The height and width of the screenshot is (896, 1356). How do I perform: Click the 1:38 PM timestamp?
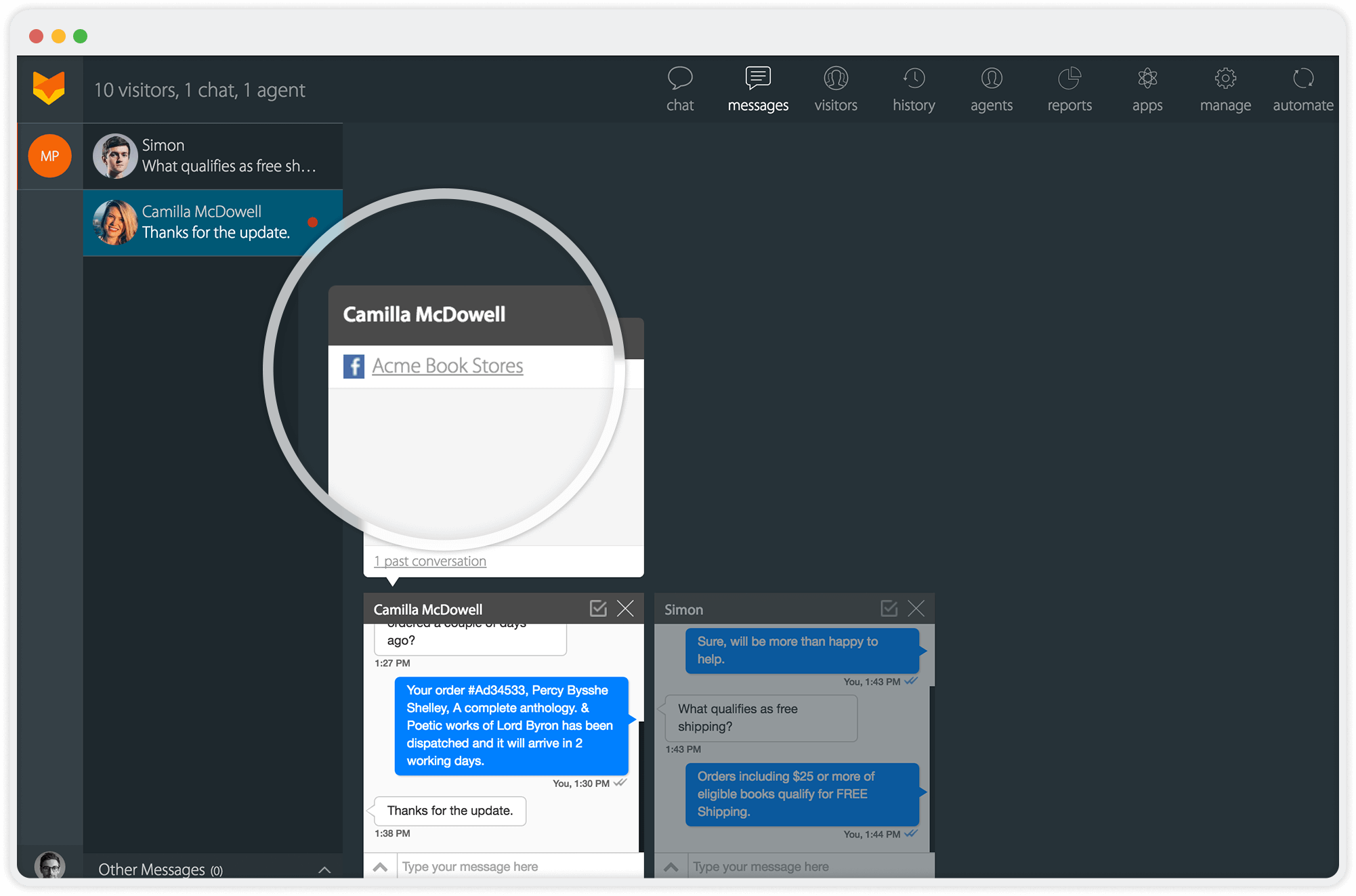click(392, 834)
